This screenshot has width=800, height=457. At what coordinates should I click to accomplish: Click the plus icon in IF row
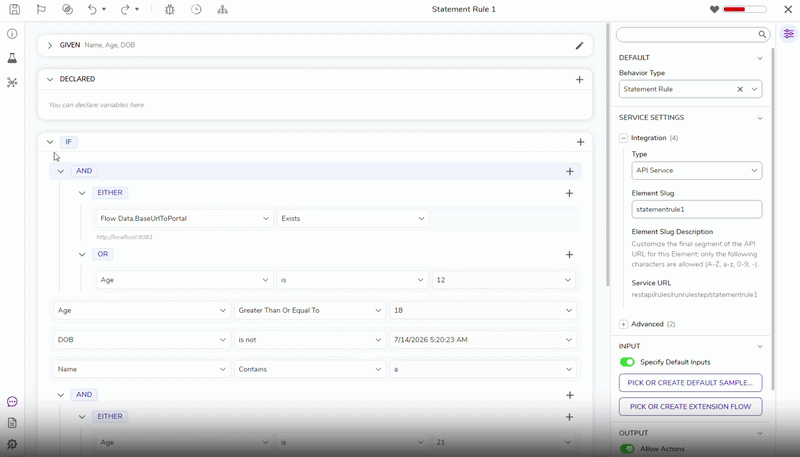point(580,142)
